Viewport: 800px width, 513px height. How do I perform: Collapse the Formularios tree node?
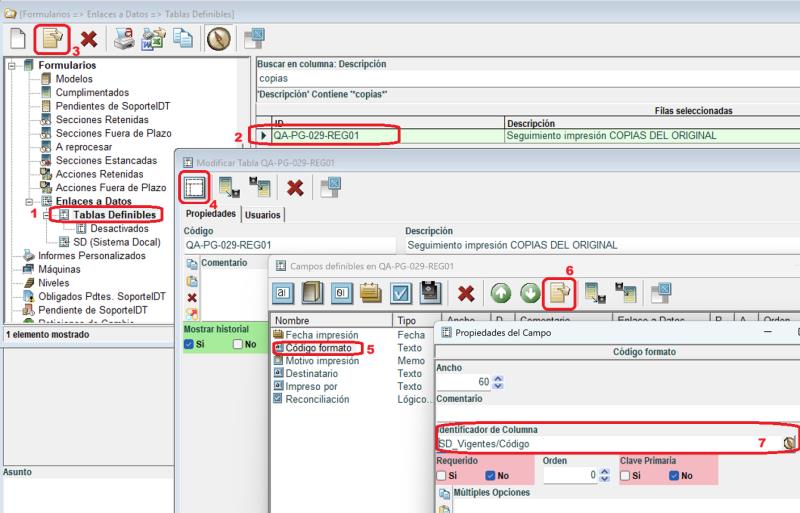[11, 66]
